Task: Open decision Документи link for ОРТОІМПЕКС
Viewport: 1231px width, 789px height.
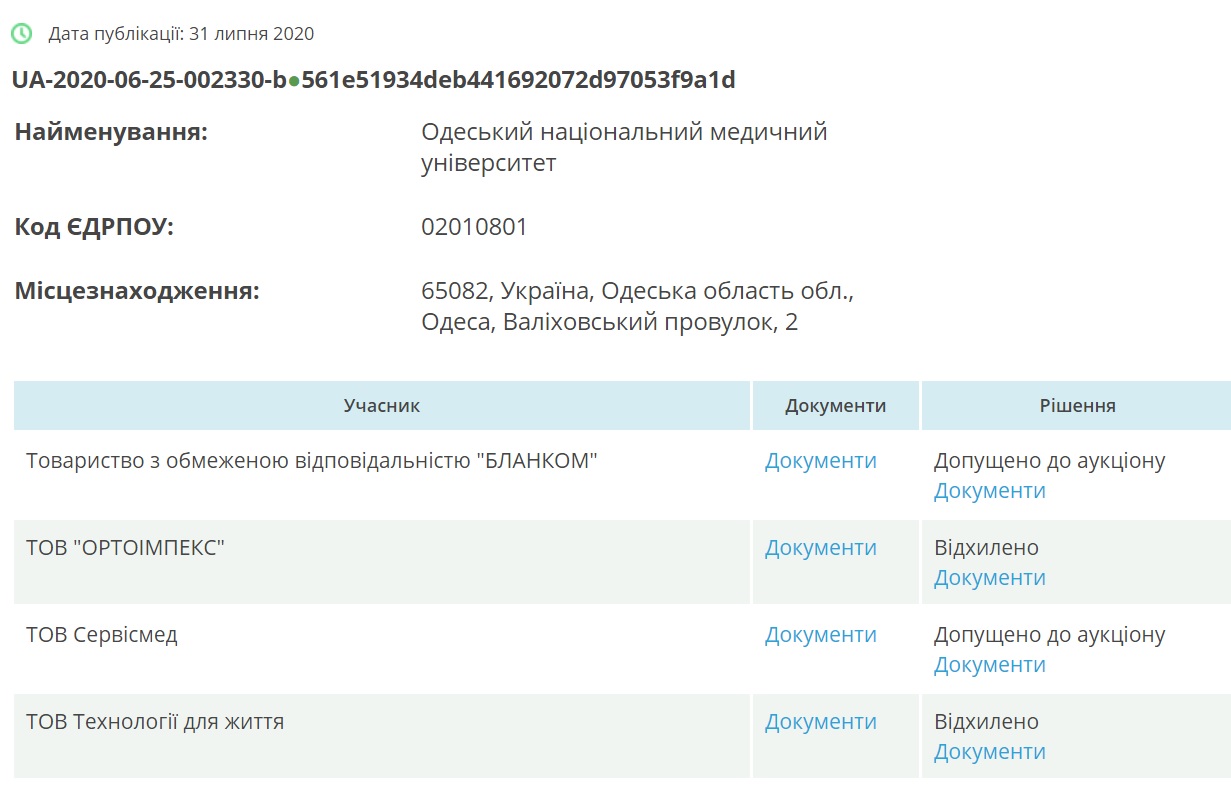Action: click(x=989, y=578)
